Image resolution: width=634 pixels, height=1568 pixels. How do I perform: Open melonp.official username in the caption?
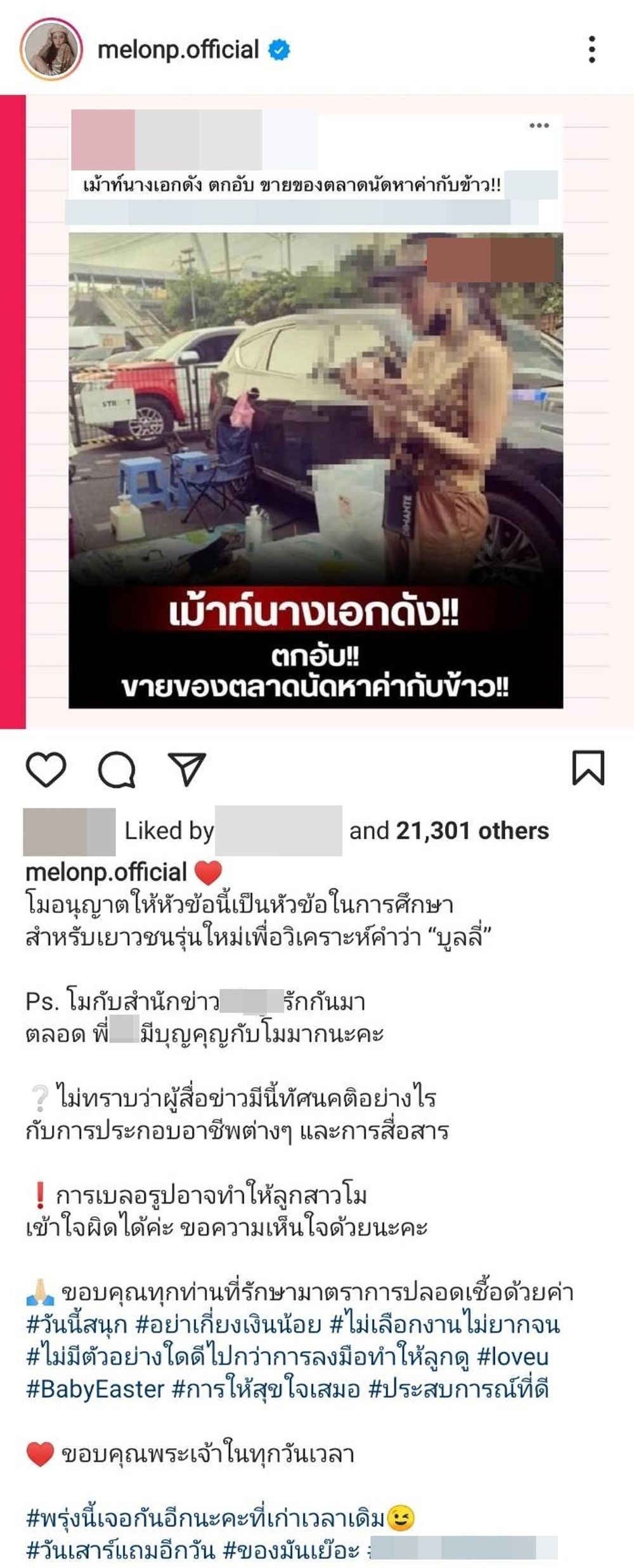[106, 872]
